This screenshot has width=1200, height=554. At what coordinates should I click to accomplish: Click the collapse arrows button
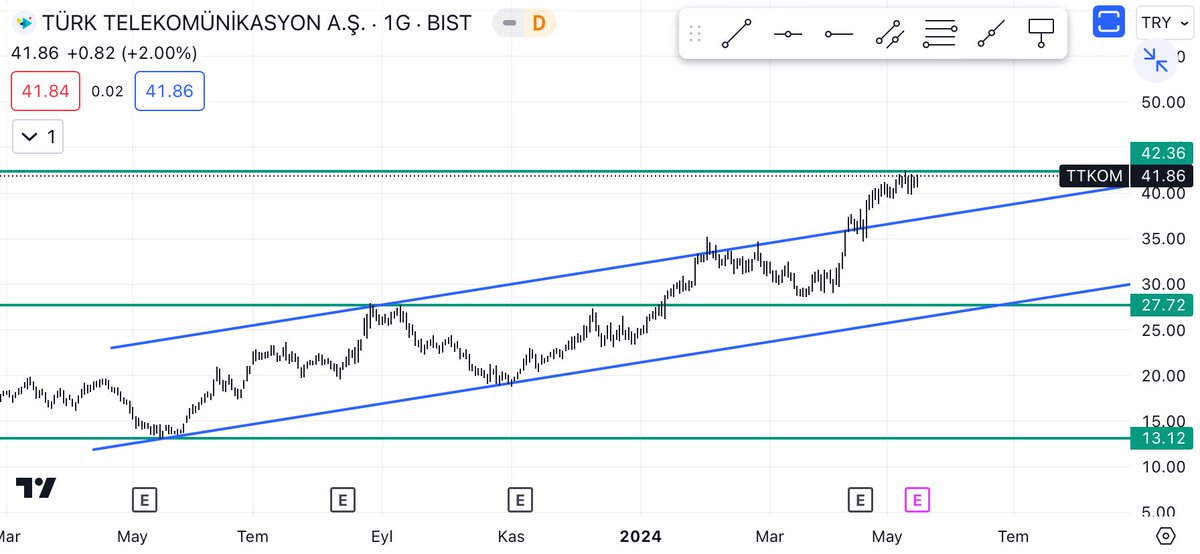1156,61
